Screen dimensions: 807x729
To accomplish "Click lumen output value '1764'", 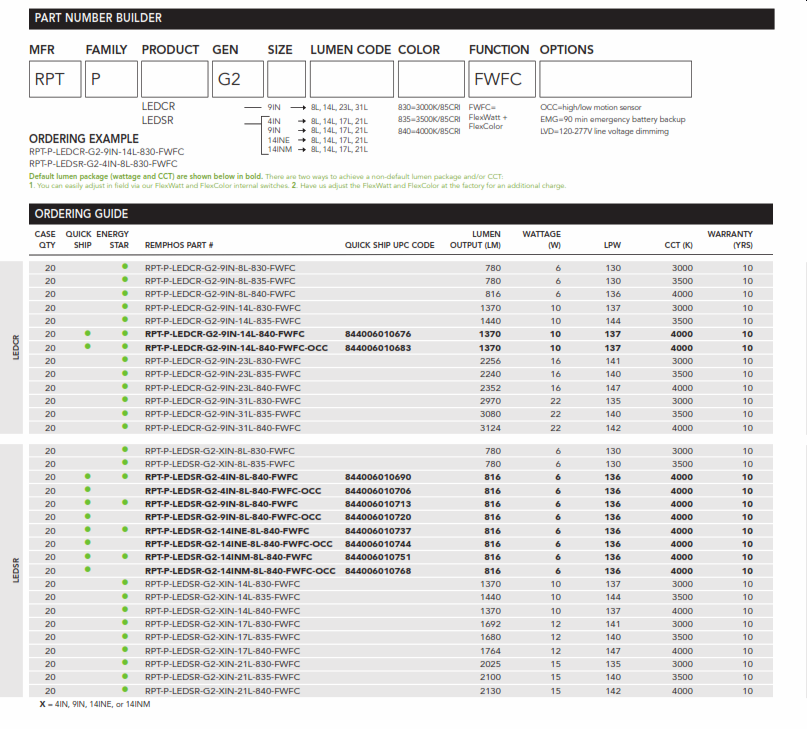I will point(490,651).
